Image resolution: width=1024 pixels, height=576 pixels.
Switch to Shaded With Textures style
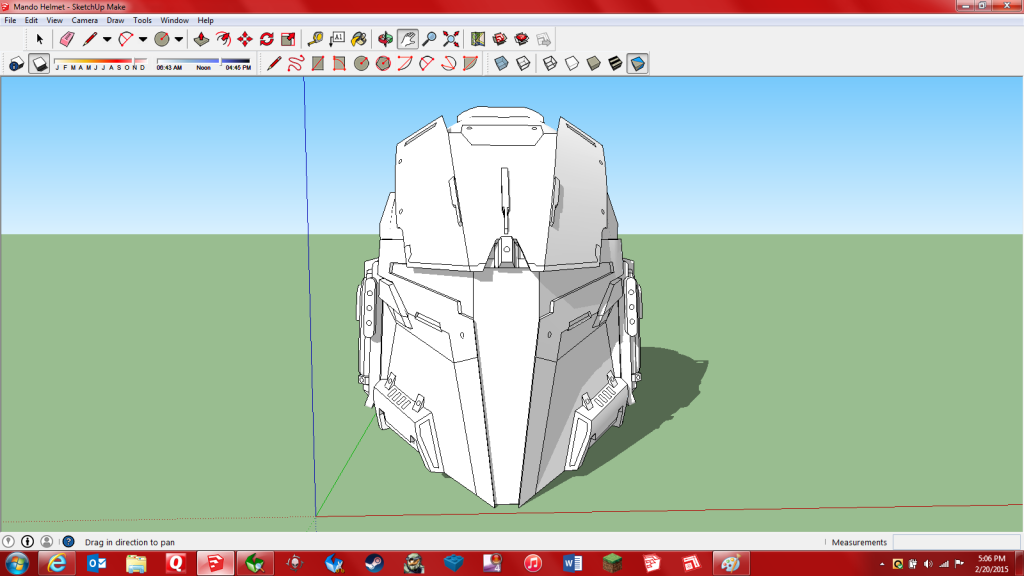(x=615, y=63)
